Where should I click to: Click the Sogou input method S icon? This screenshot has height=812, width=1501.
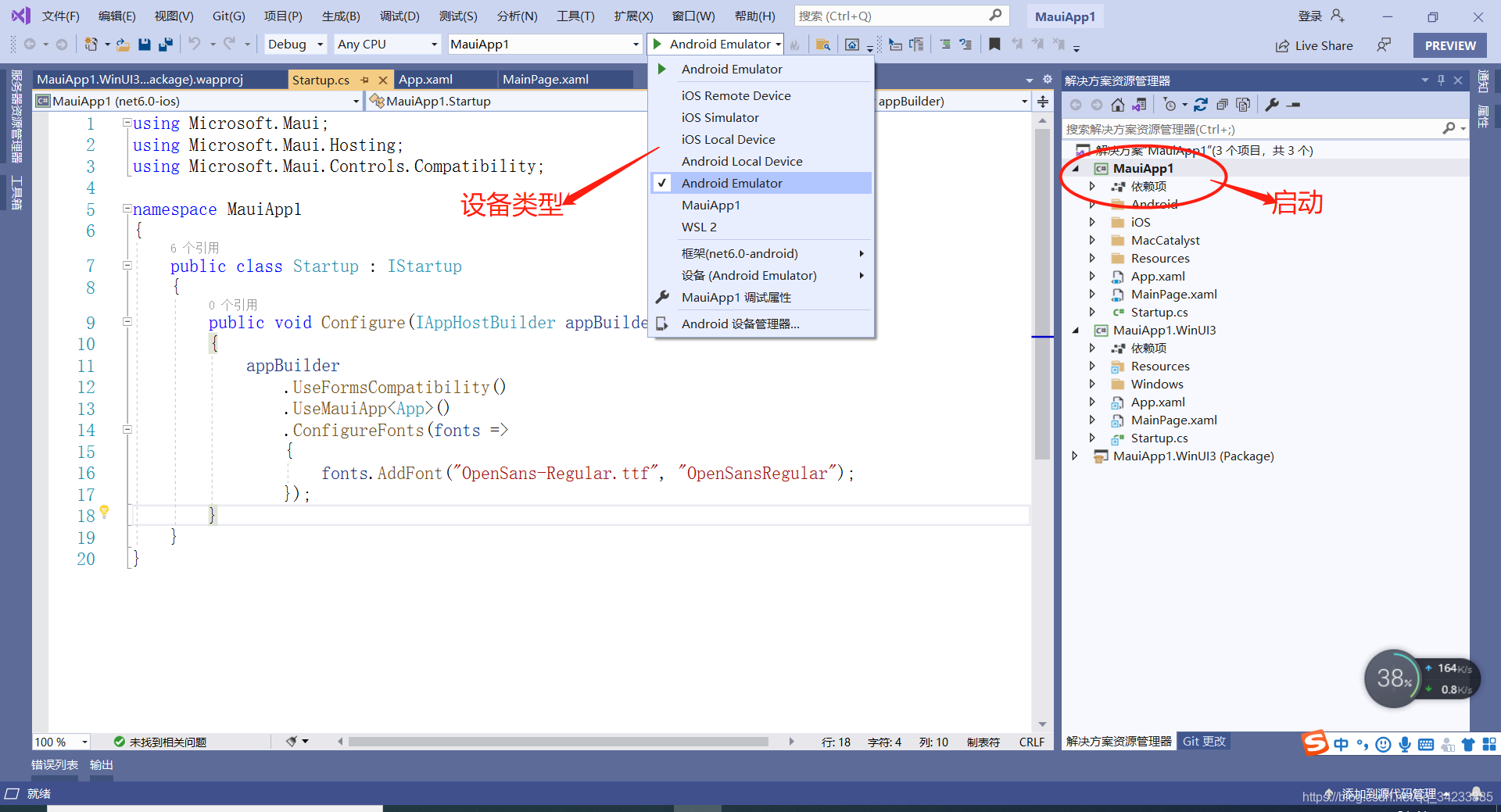[1315, 742]
